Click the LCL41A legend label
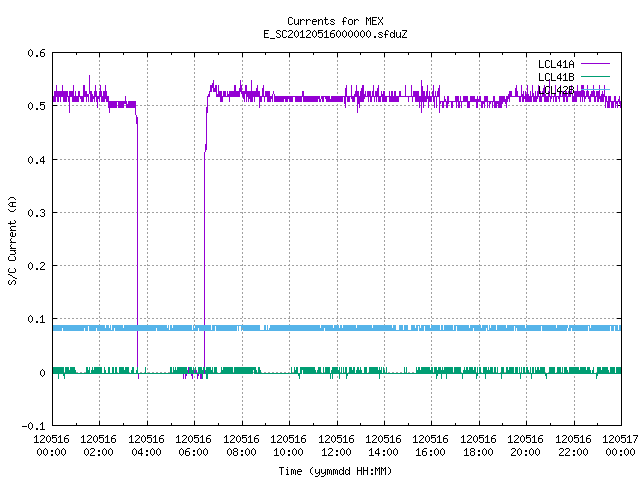The height and width of the screenshot is (480, 640). pyautogui.click(x=556, y=64)
